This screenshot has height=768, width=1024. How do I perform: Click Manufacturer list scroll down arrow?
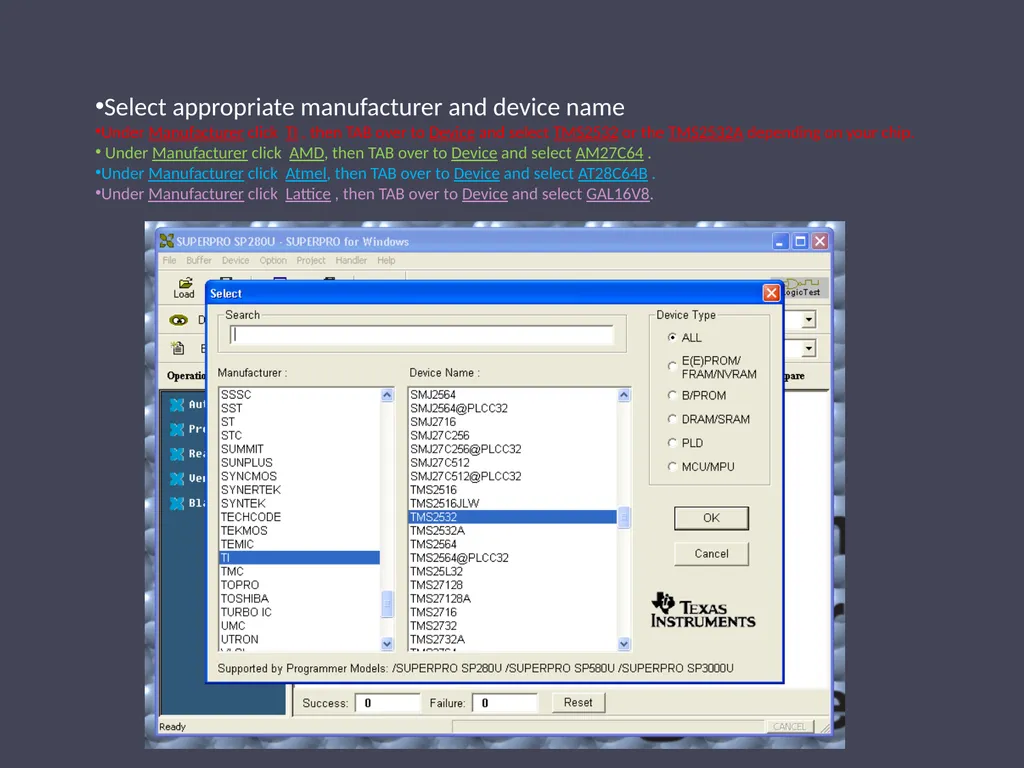click(387, 644)
